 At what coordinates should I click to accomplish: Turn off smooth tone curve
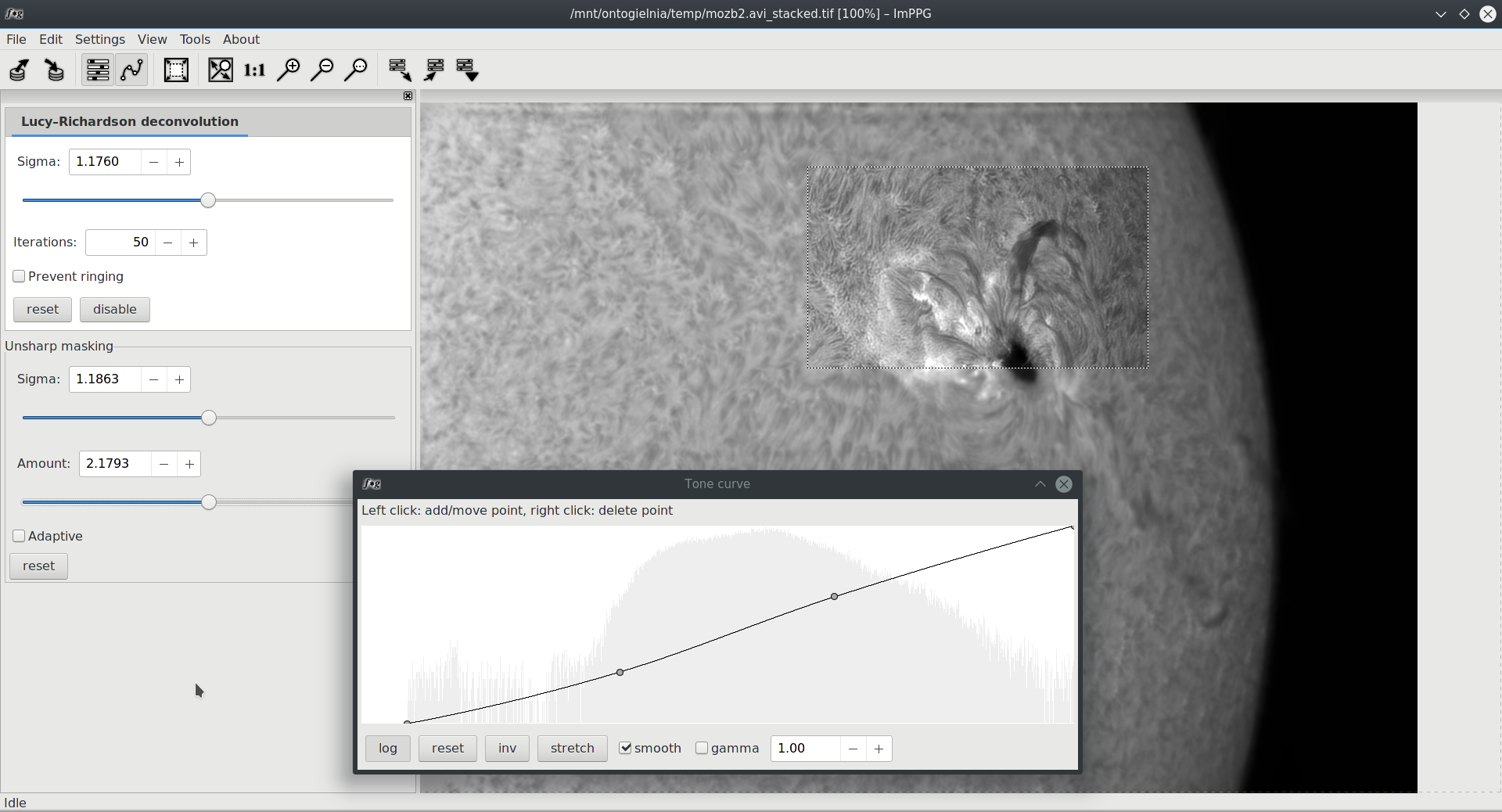626,749
